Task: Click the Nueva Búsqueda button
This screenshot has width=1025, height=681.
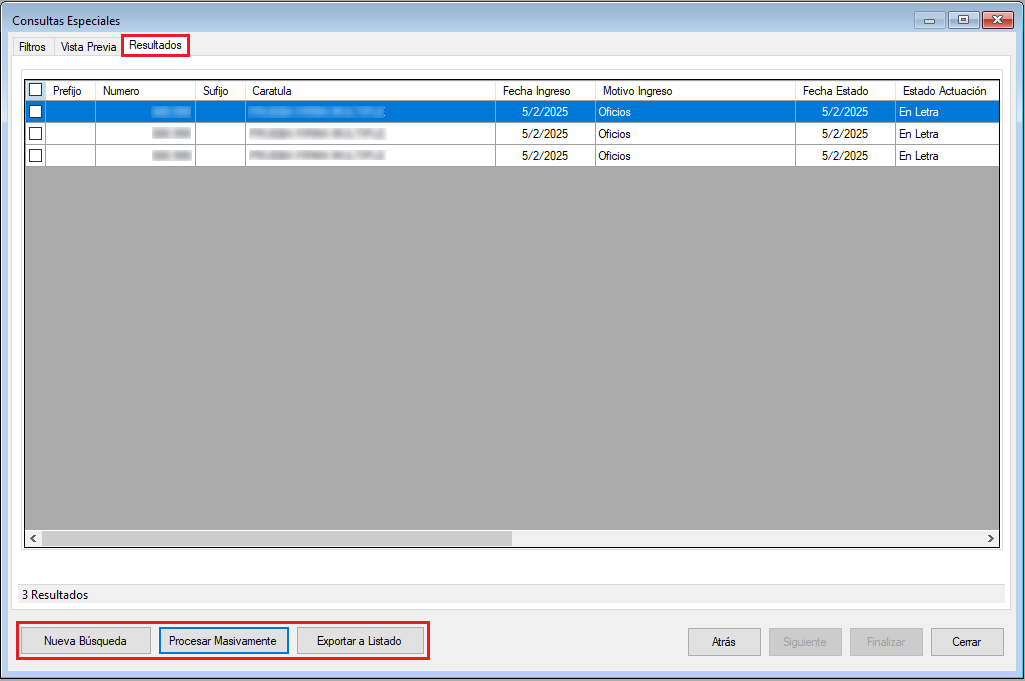Action: (x=85, y=641)
